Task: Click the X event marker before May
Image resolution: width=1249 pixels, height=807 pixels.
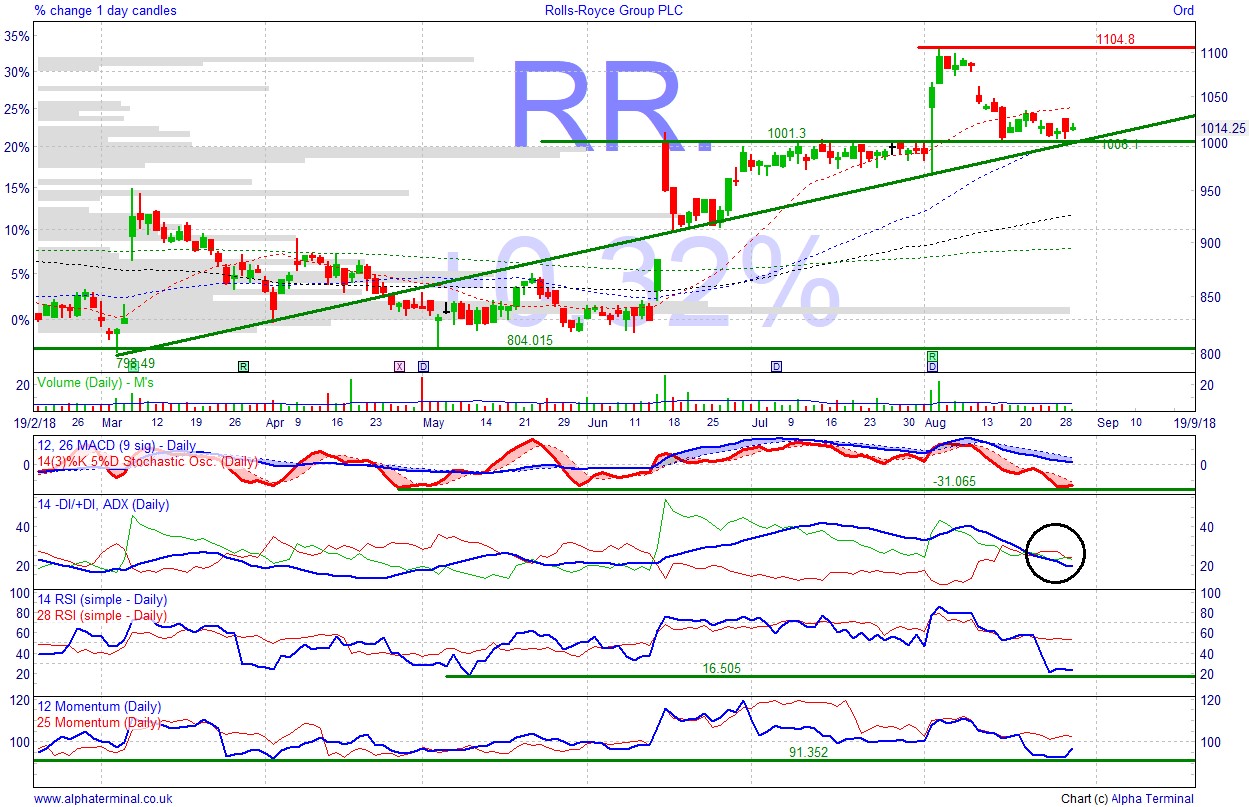Action: (x=399, y=366)
